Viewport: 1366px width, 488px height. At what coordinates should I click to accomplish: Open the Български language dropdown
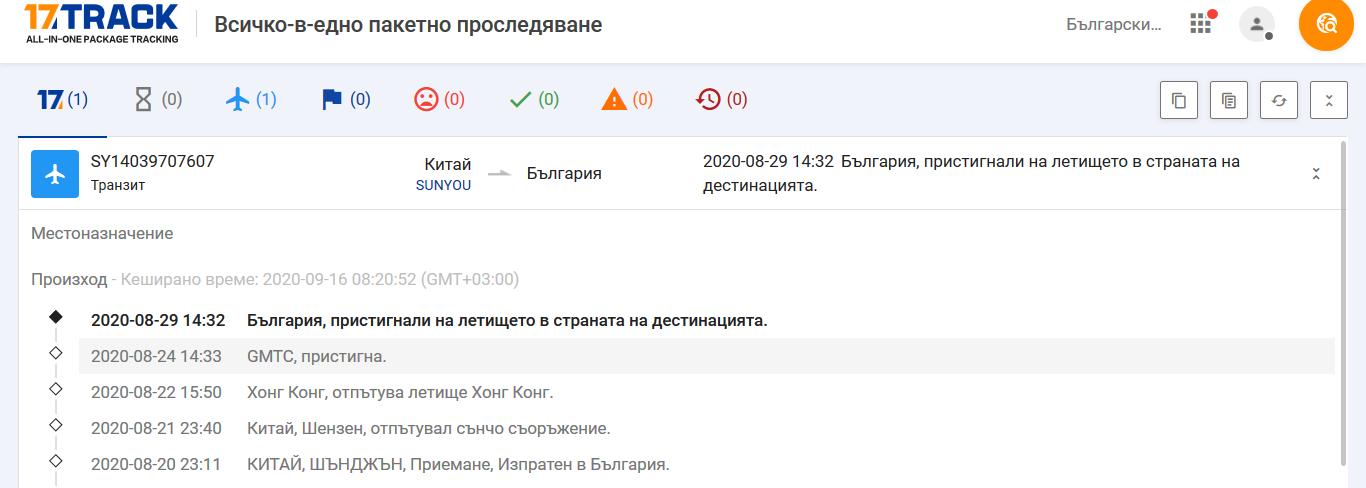pyautogui.click(x=1114, y=24)
